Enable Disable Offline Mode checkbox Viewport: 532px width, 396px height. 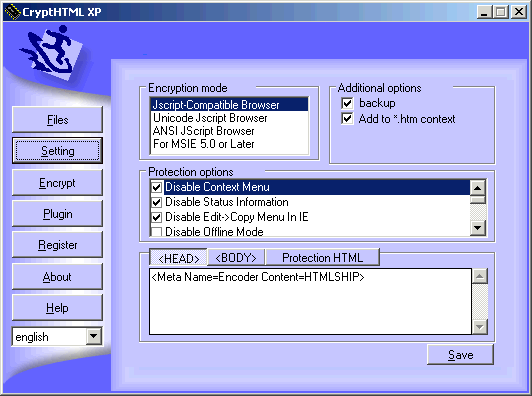point(156,232)
